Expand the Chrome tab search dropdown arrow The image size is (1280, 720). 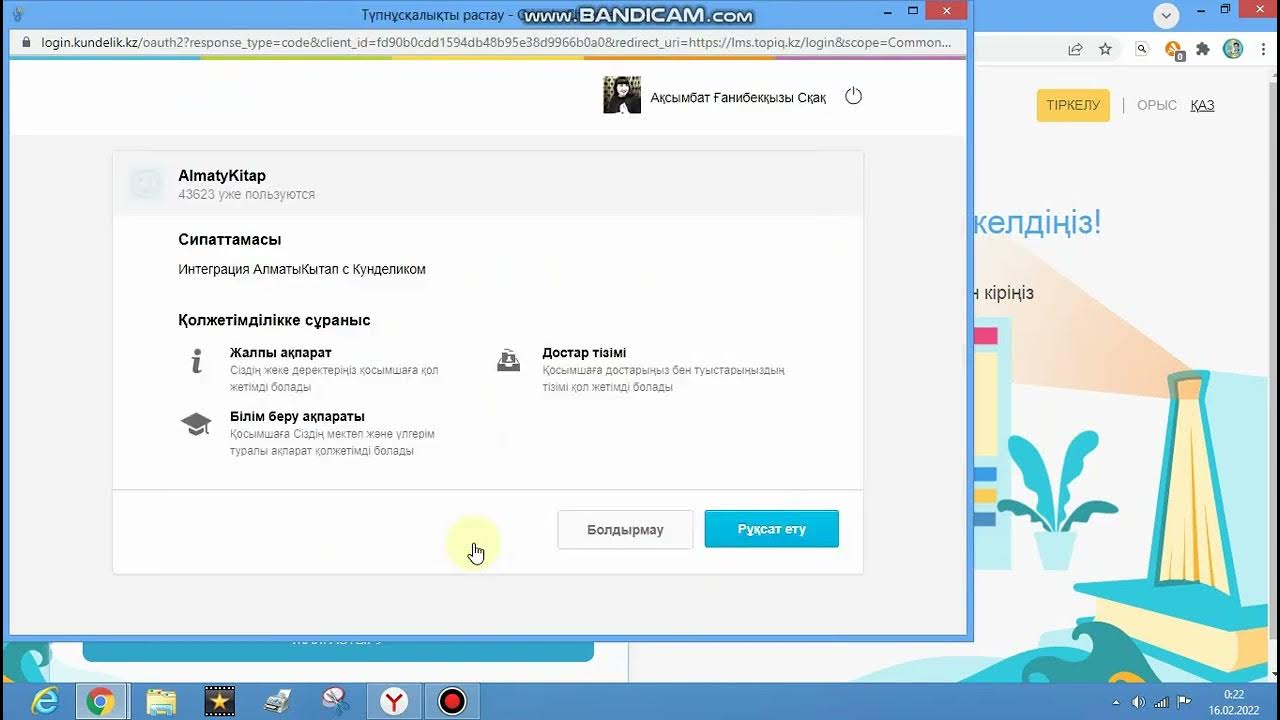[x=1166, y=15]
